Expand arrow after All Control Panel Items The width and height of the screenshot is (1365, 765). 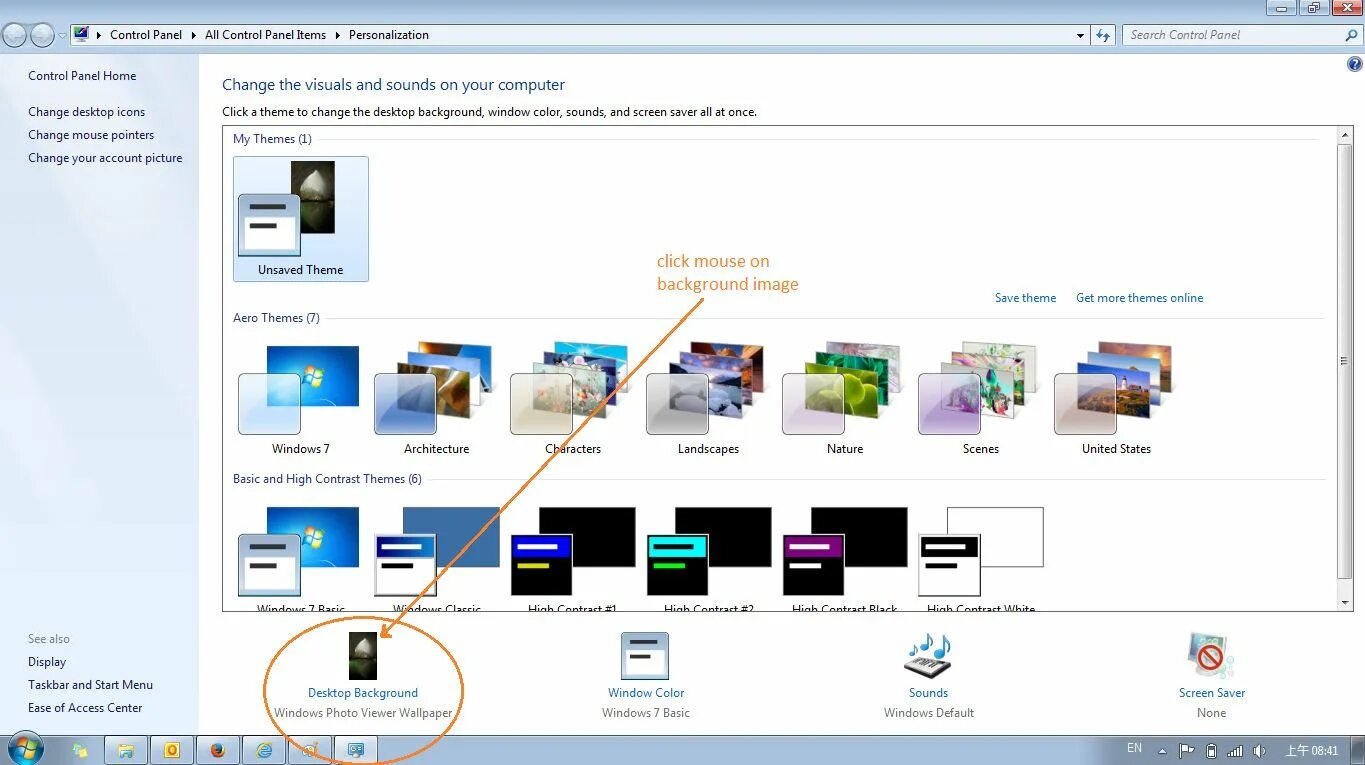(337, 35)
